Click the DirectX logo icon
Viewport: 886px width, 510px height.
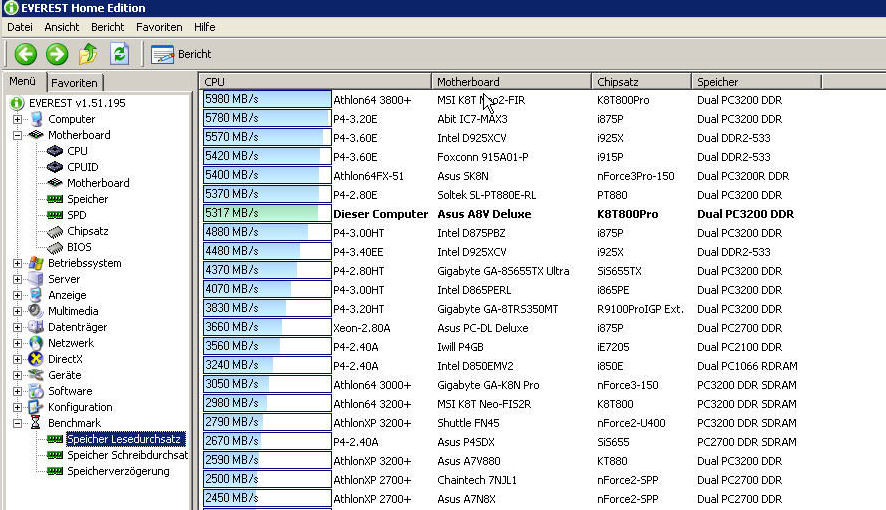[x=36, y=359]
